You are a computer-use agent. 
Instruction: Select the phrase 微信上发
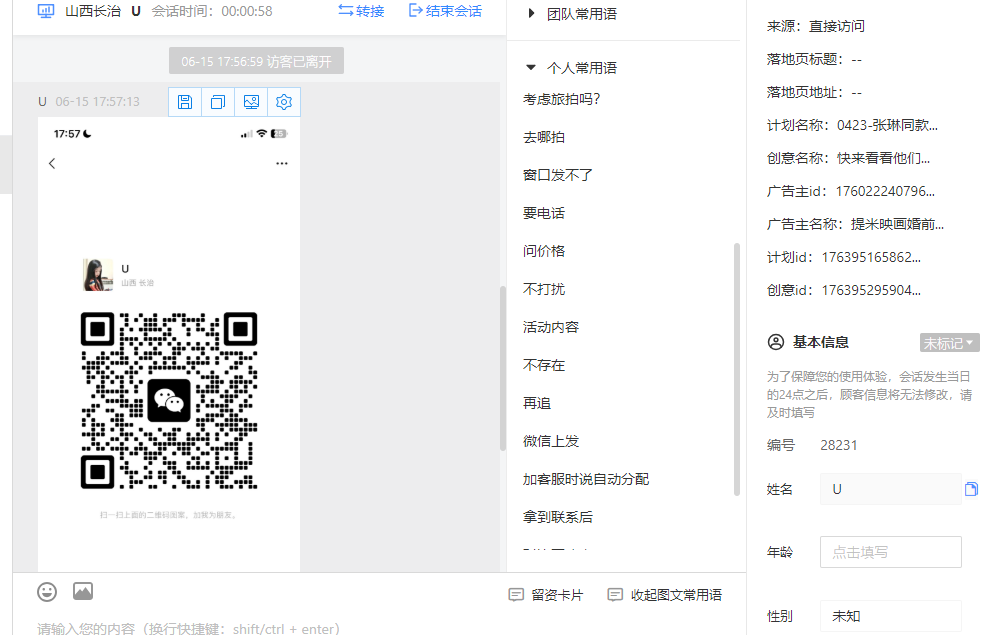click(x=551, y=441)
